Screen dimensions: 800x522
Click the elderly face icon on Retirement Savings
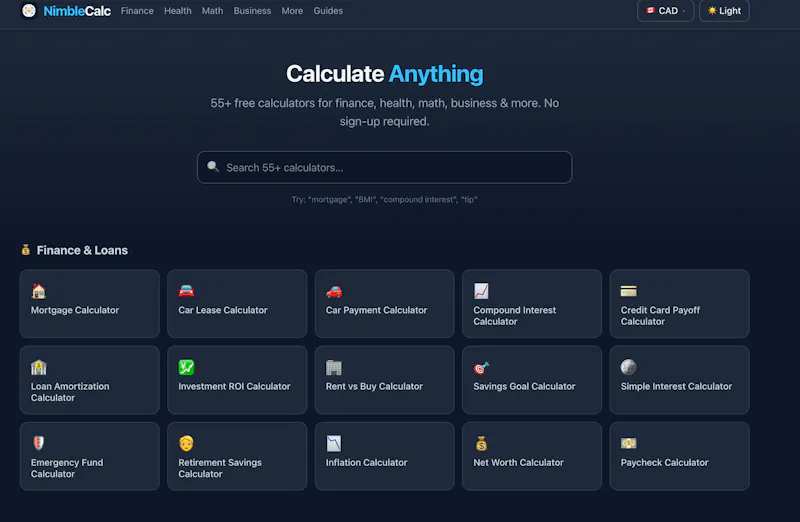point(186,443)
